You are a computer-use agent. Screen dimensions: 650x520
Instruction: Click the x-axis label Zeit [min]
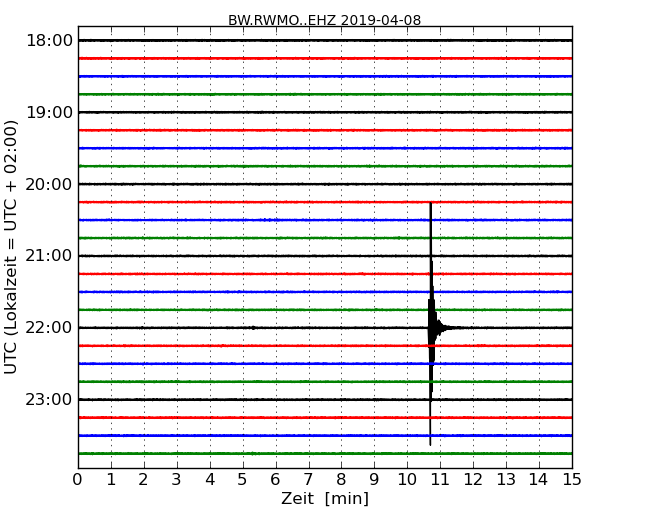coord(325,498)
